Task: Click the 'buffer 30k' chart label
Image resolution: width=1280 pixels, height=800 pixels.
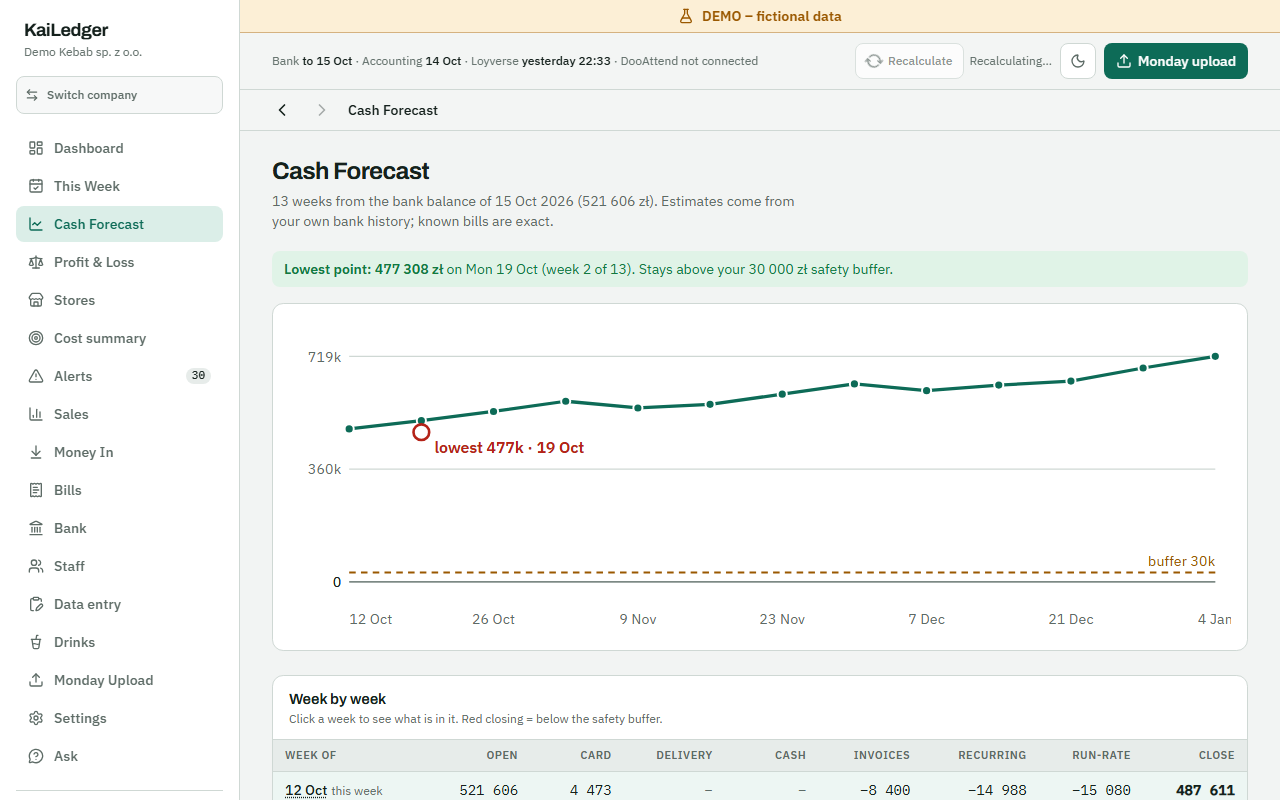Action: tap(1181, 561)
